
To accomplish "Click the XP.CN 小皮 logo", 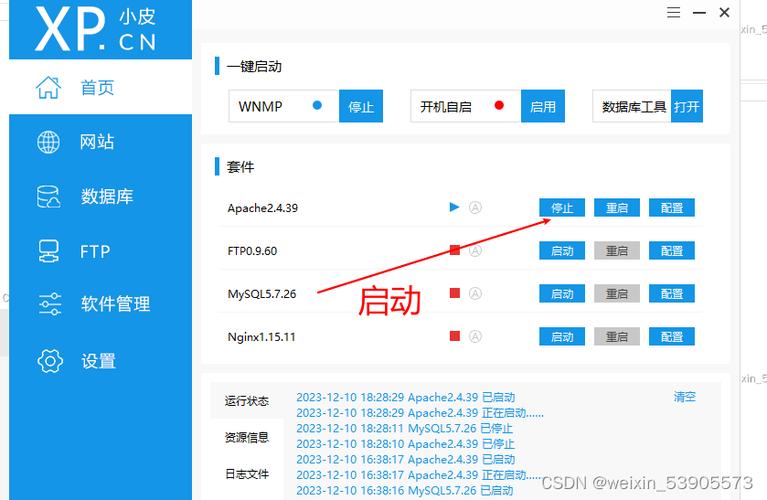I will tap(96, 29).
